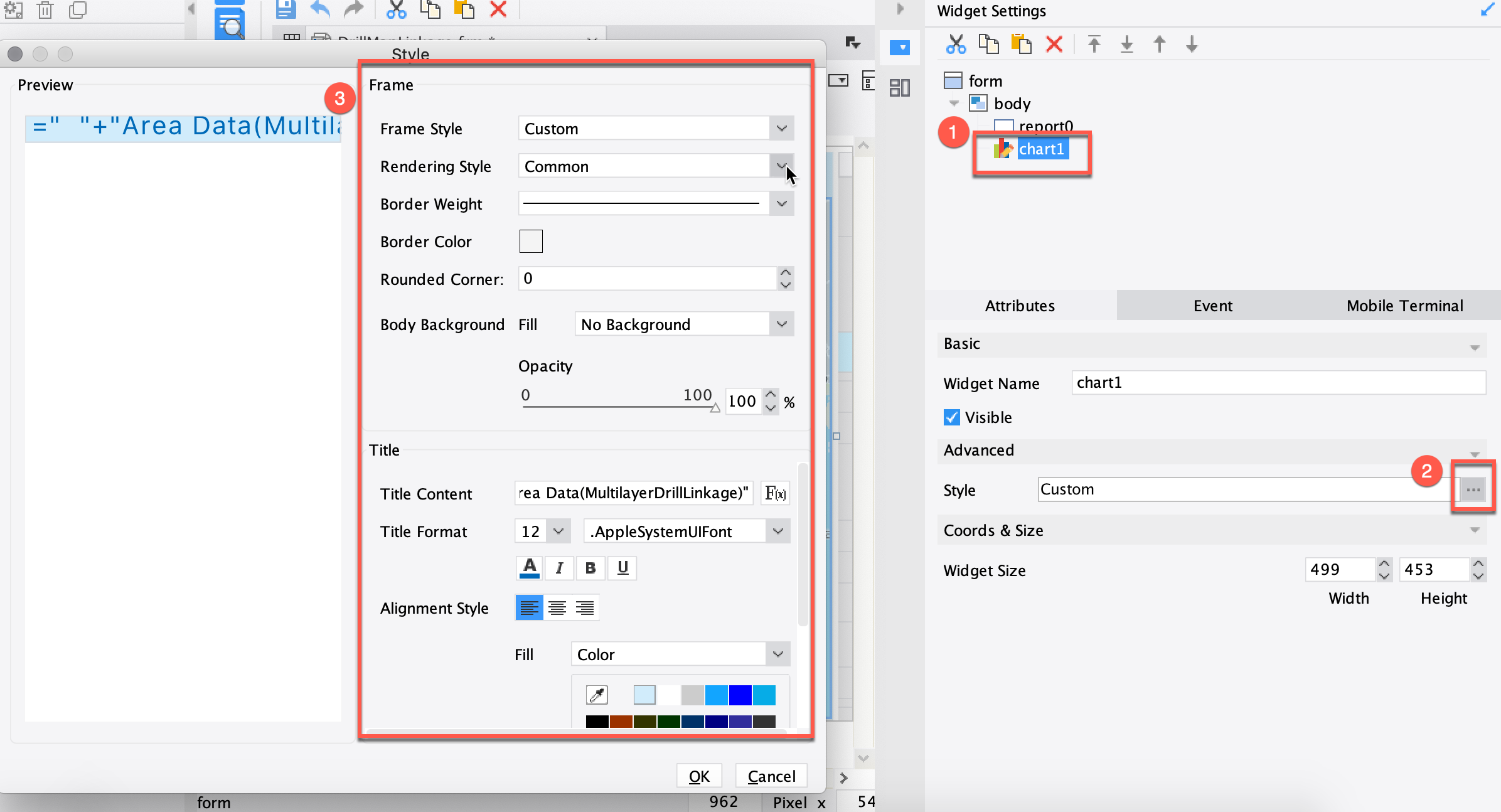Click Cancel in the Style dialog

tap(771, 776)
